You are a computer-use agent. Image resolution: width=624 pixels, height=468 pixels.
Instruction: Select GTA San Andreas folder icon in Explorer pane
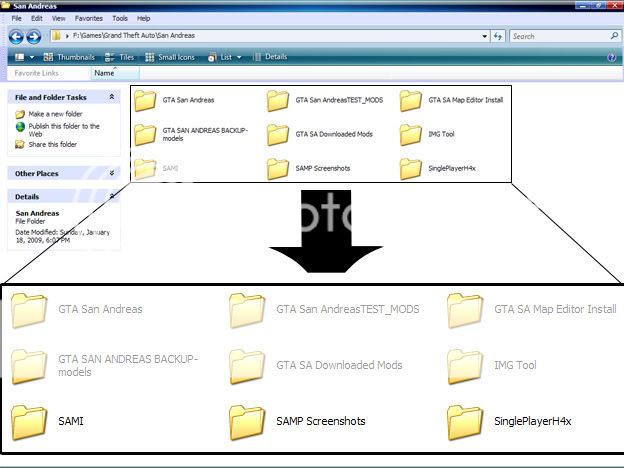coord(145,100)
